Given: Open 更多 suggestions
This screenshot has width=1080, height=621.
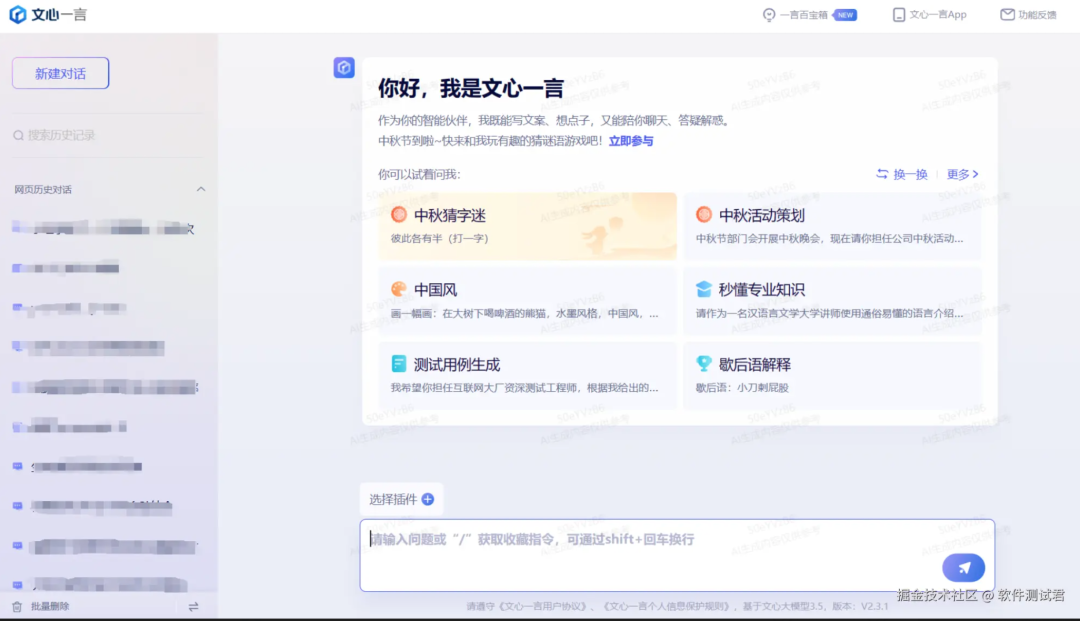Looking at the screenshot, I should tap(962, 174).
